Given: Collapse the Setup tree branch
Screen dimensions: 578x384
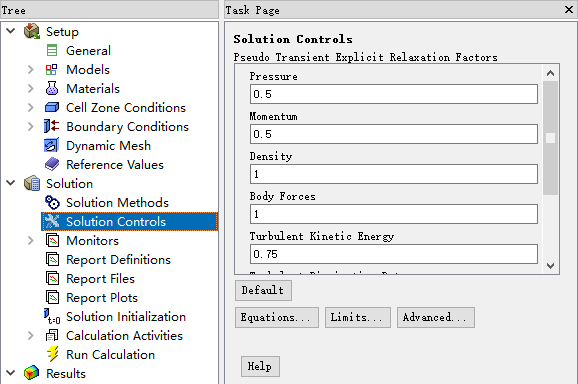Looking at the screenshot, I should 11,31.
